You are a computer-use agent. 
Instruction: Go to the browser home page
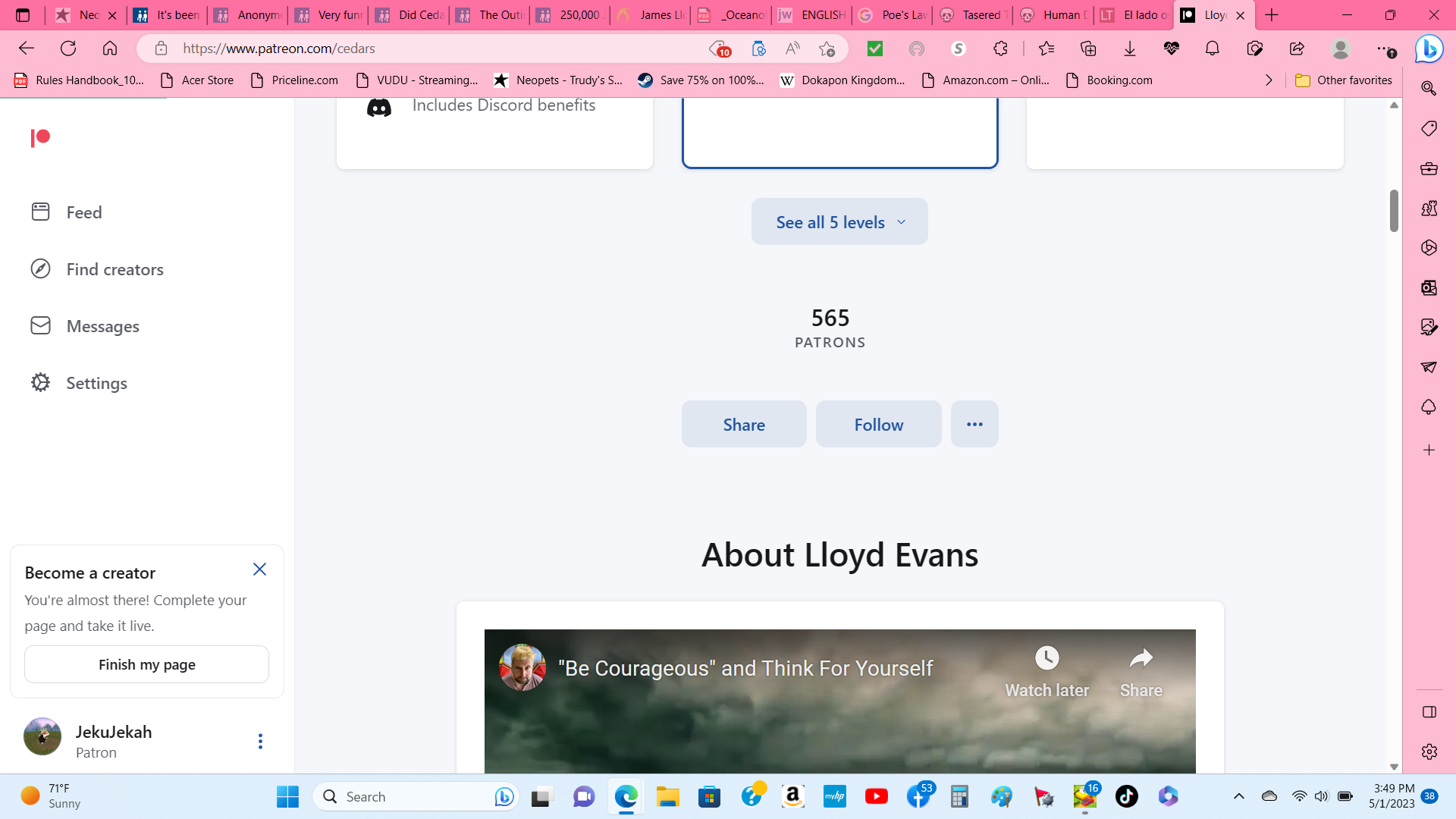click(x=110, y=49)
